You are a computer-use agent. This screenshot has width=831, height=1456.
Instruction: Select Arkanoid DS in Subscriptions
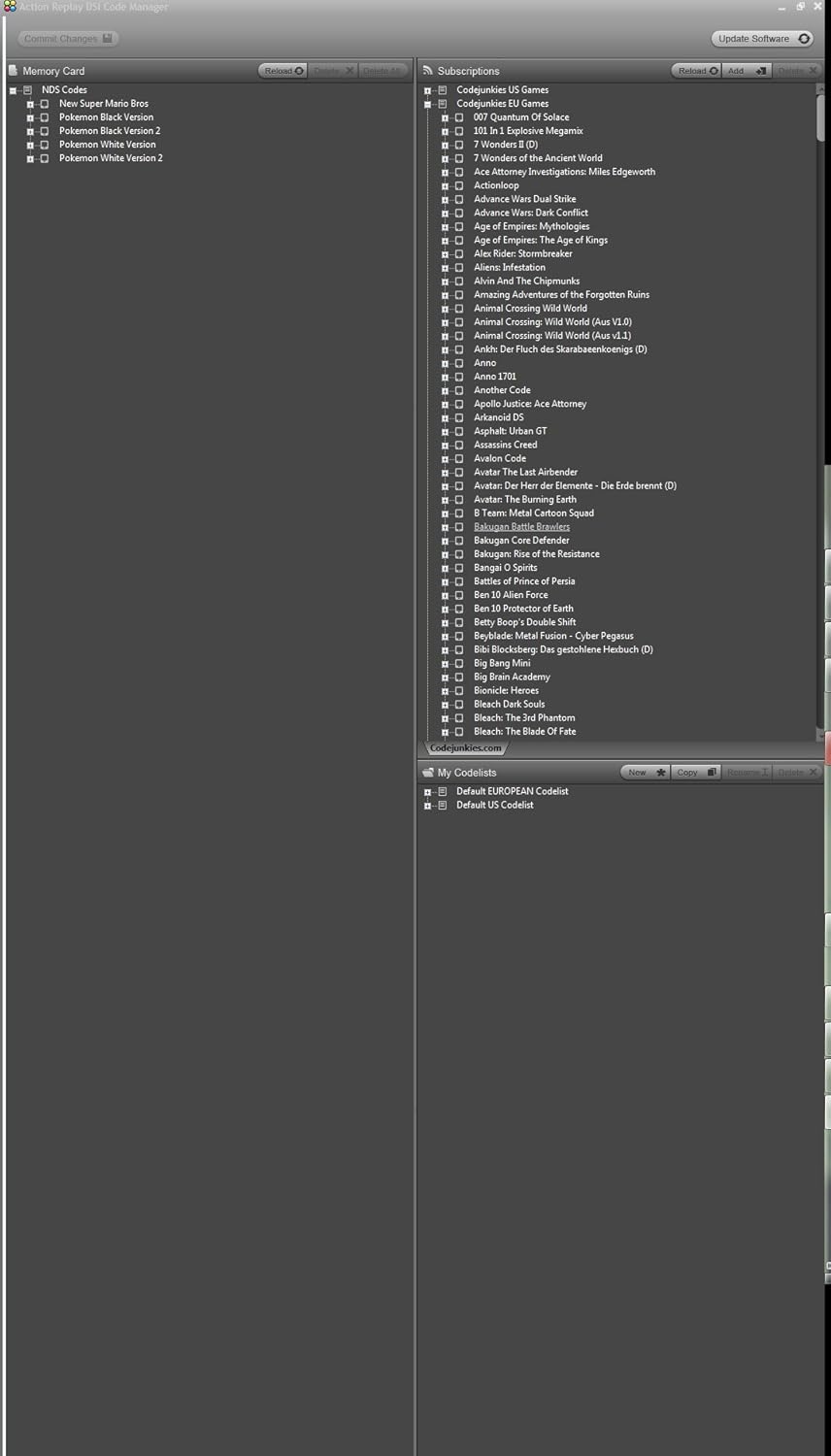[498, 417]
